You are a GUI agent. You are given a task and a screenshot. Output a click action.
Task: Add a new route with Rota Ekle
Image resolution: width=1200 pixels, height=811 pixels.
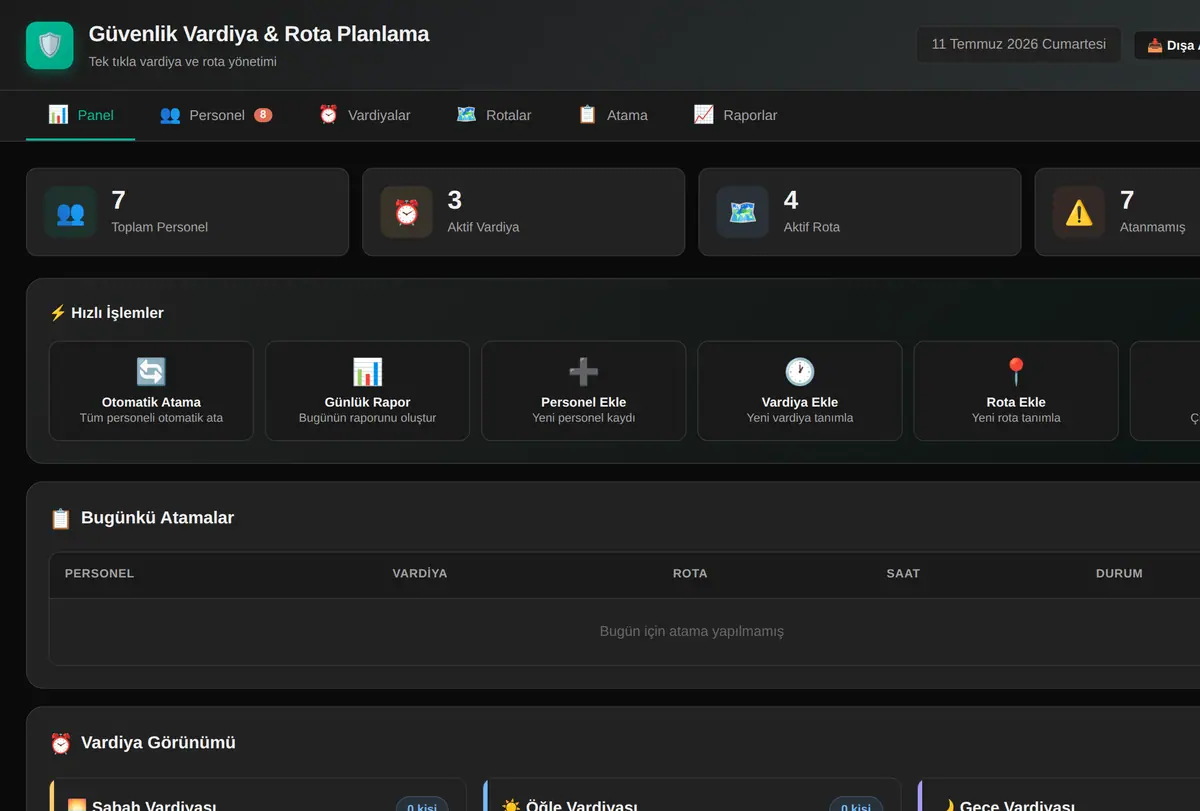coord(1015,391)
